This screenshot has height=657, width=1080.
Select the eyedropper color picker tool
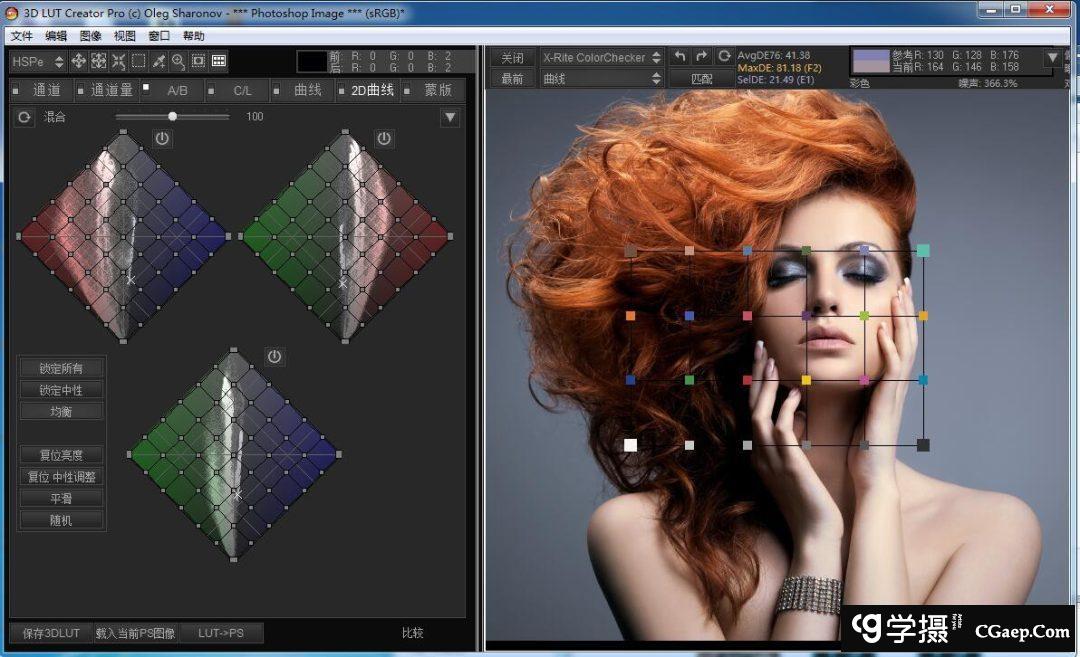158,61
